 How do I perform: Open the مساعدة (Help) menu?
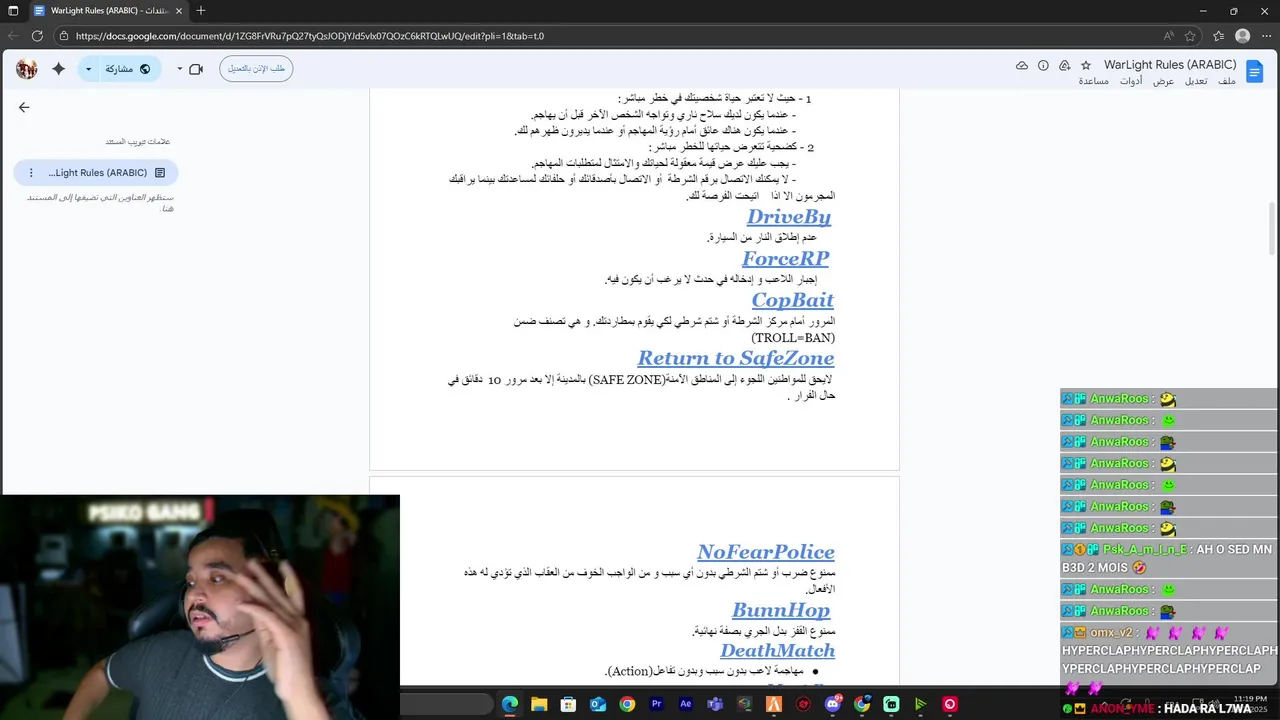(x=1093, y=81)
